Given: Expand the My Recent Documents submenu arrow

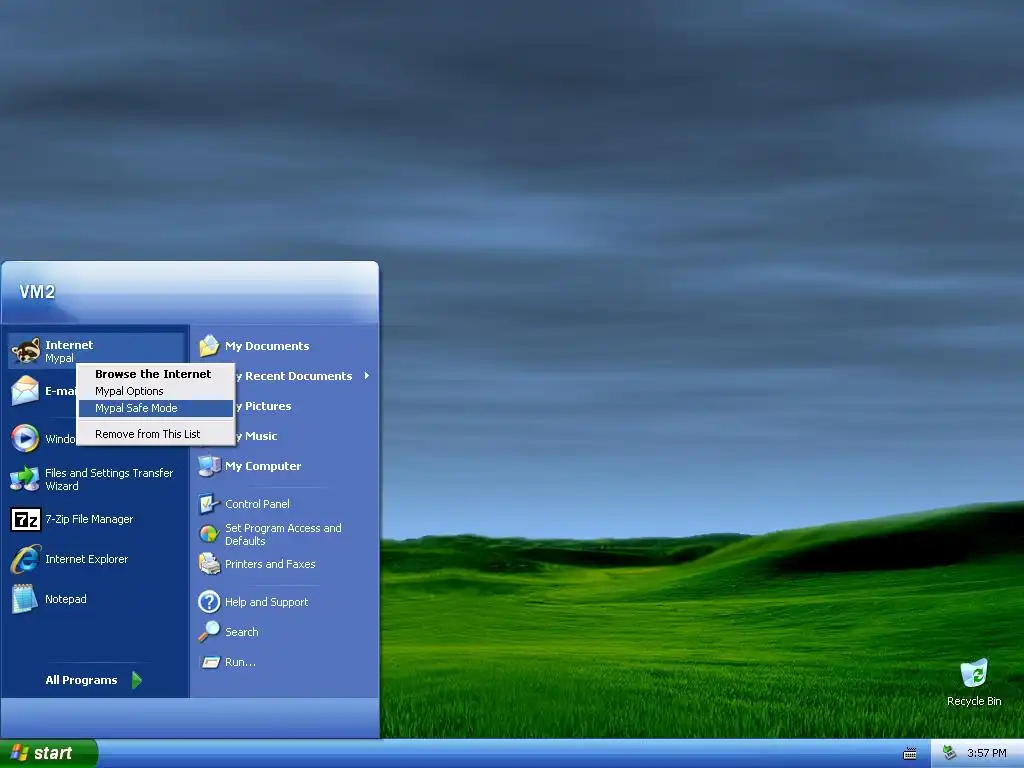Looking at the screenshot, I should pyautogui.click(x=367, y=376).
